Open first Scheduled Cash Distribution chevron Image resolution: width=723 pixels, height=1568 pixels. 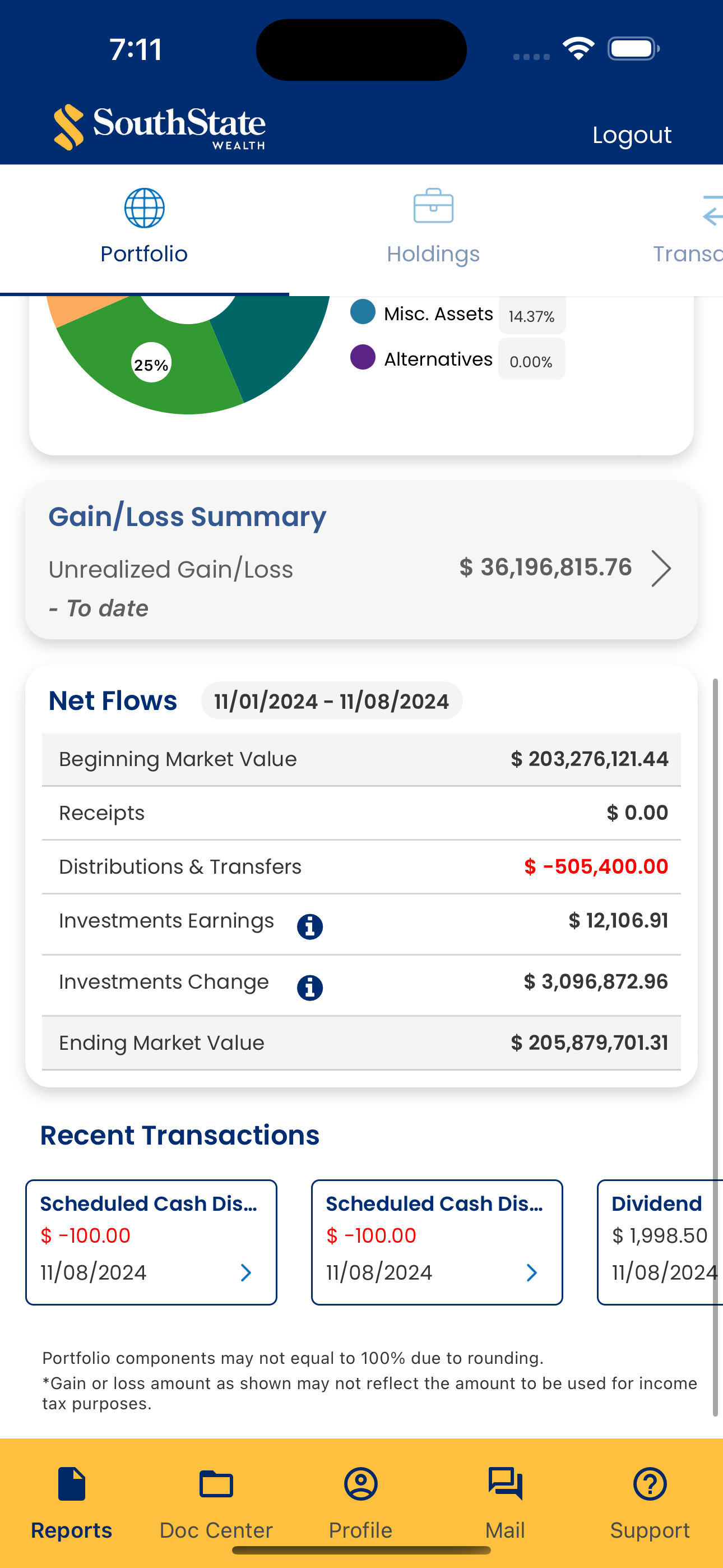(x=246, y=1272)
